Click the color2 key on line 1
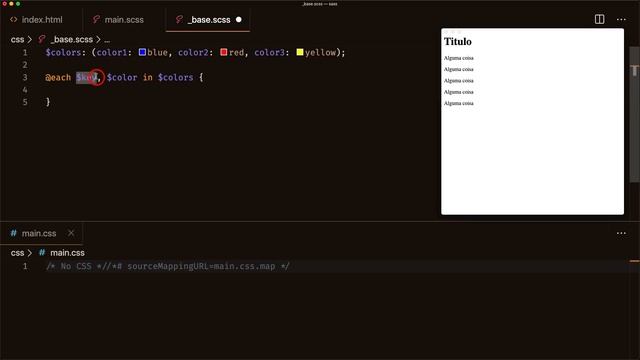Screen dimensions: 640x360 (193, 53)
